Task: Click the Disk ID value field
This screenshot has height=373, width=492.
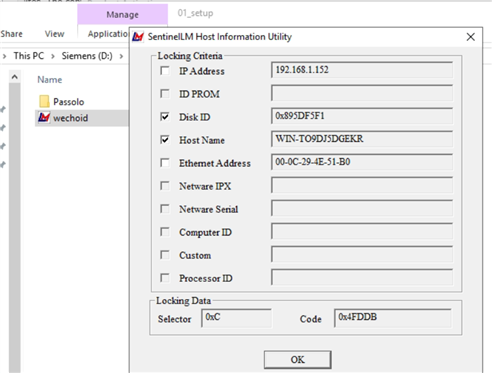Action: [362, 116]
